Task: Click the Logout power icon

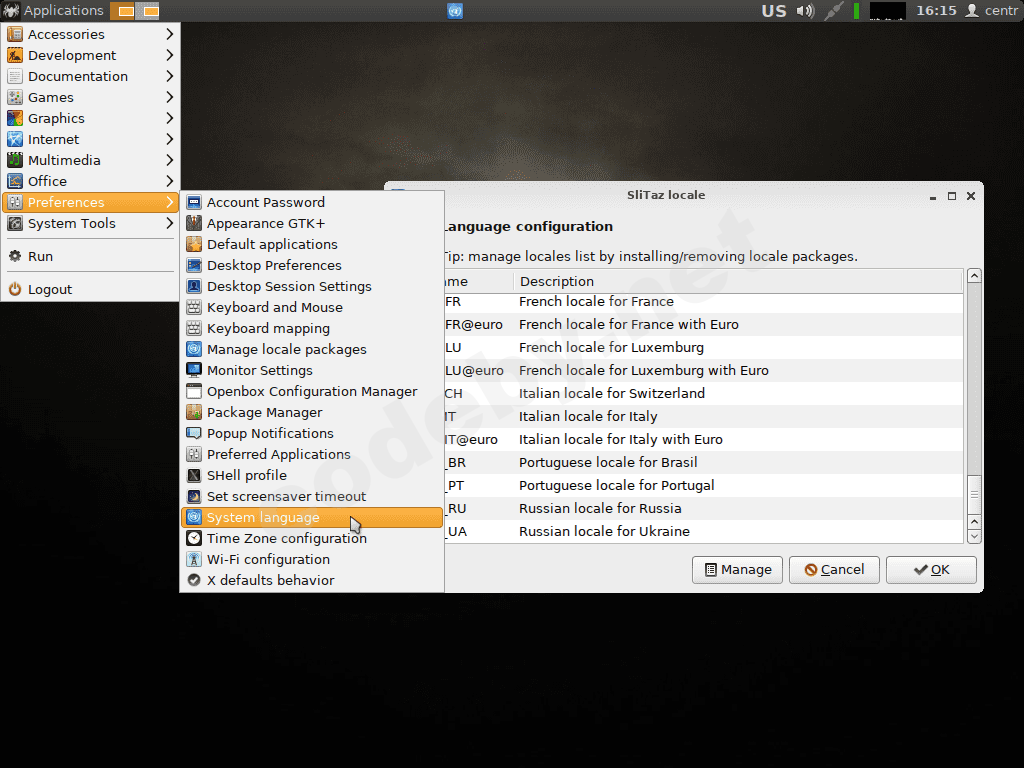Action: [14, 289]
